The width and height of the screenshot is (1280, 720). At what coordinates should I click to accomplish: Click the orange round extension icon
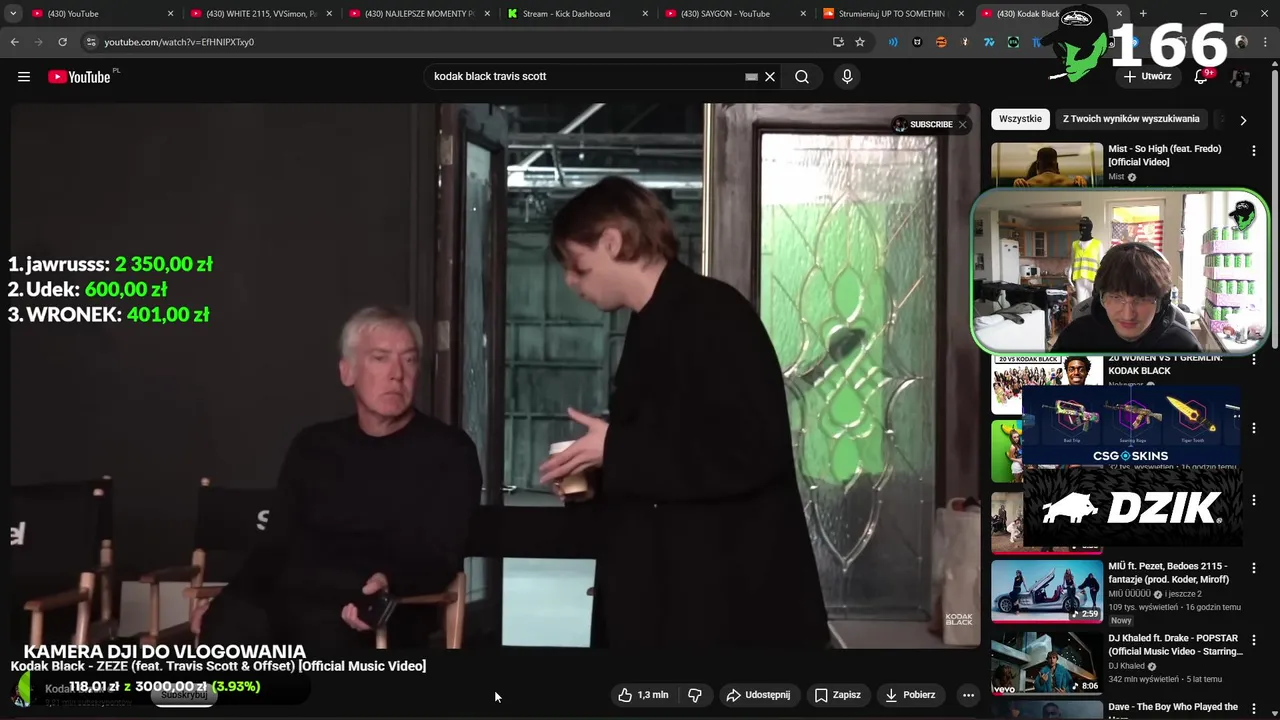941,42
